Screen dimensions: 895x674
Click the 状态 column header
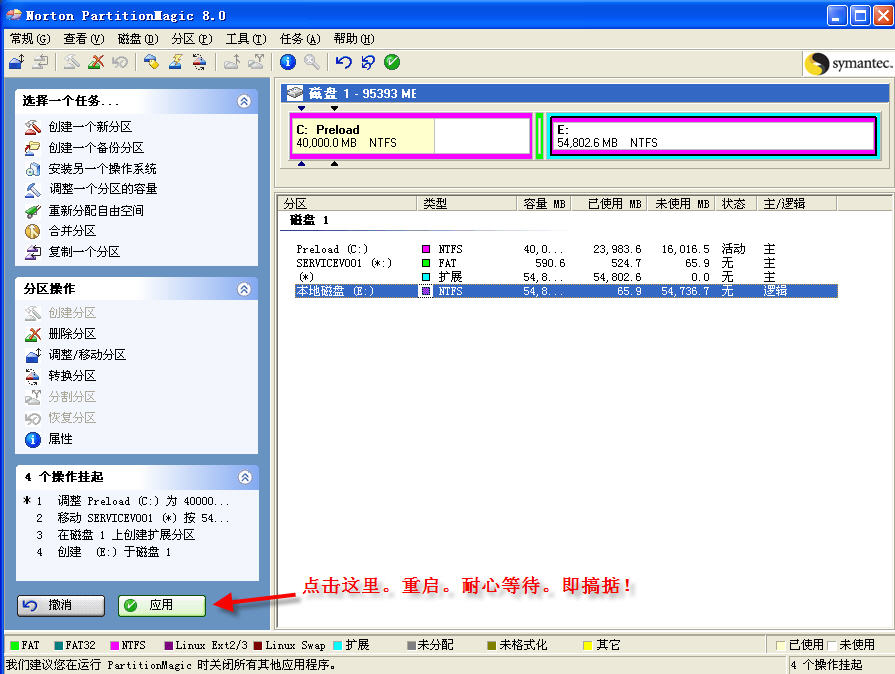(x=736, y=204)
